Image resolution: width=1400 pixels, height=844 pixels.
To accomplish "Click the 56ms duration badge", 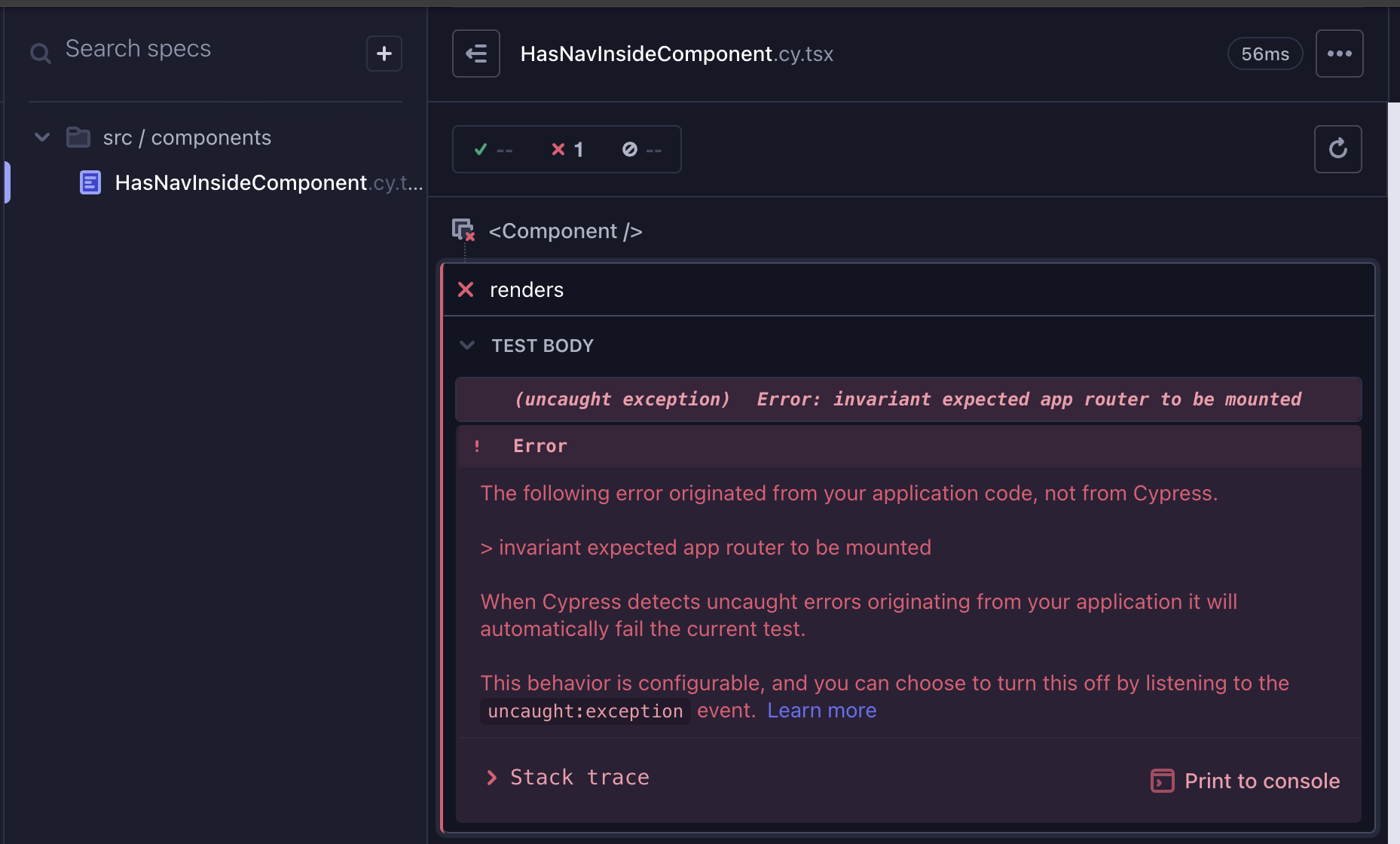I will (x=1265, y=54).
